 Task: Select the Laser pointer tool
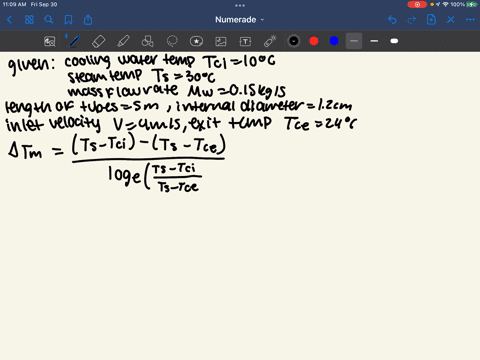pyautogui.click(x=270, y=41)
